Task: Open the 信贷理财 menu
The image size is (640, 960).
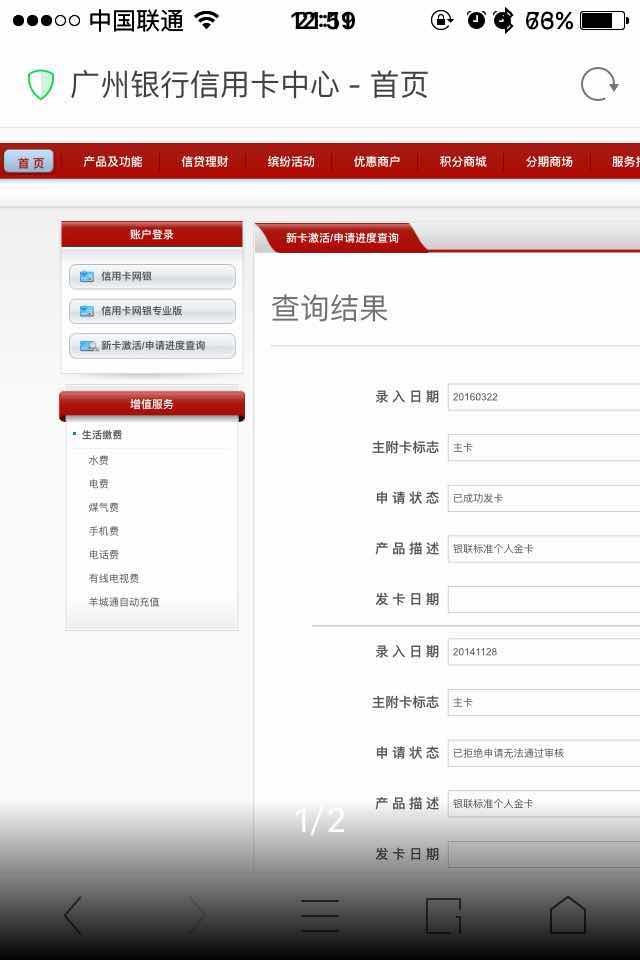Action: (x=205, y=162)
